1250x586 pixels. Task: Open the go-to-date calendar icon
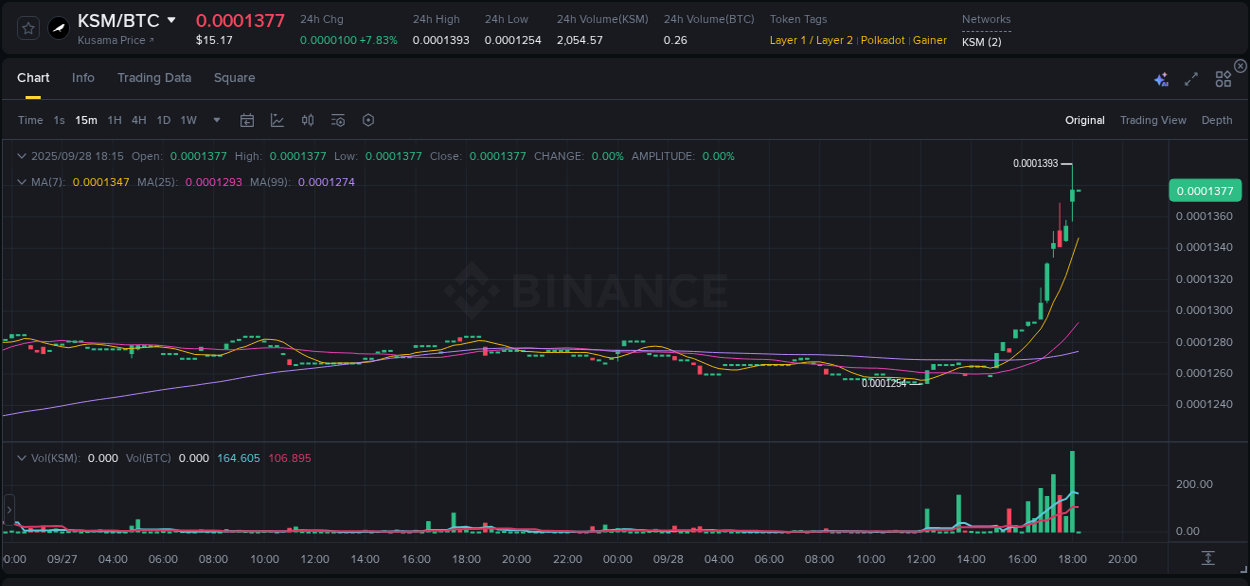tap(247, 120)
